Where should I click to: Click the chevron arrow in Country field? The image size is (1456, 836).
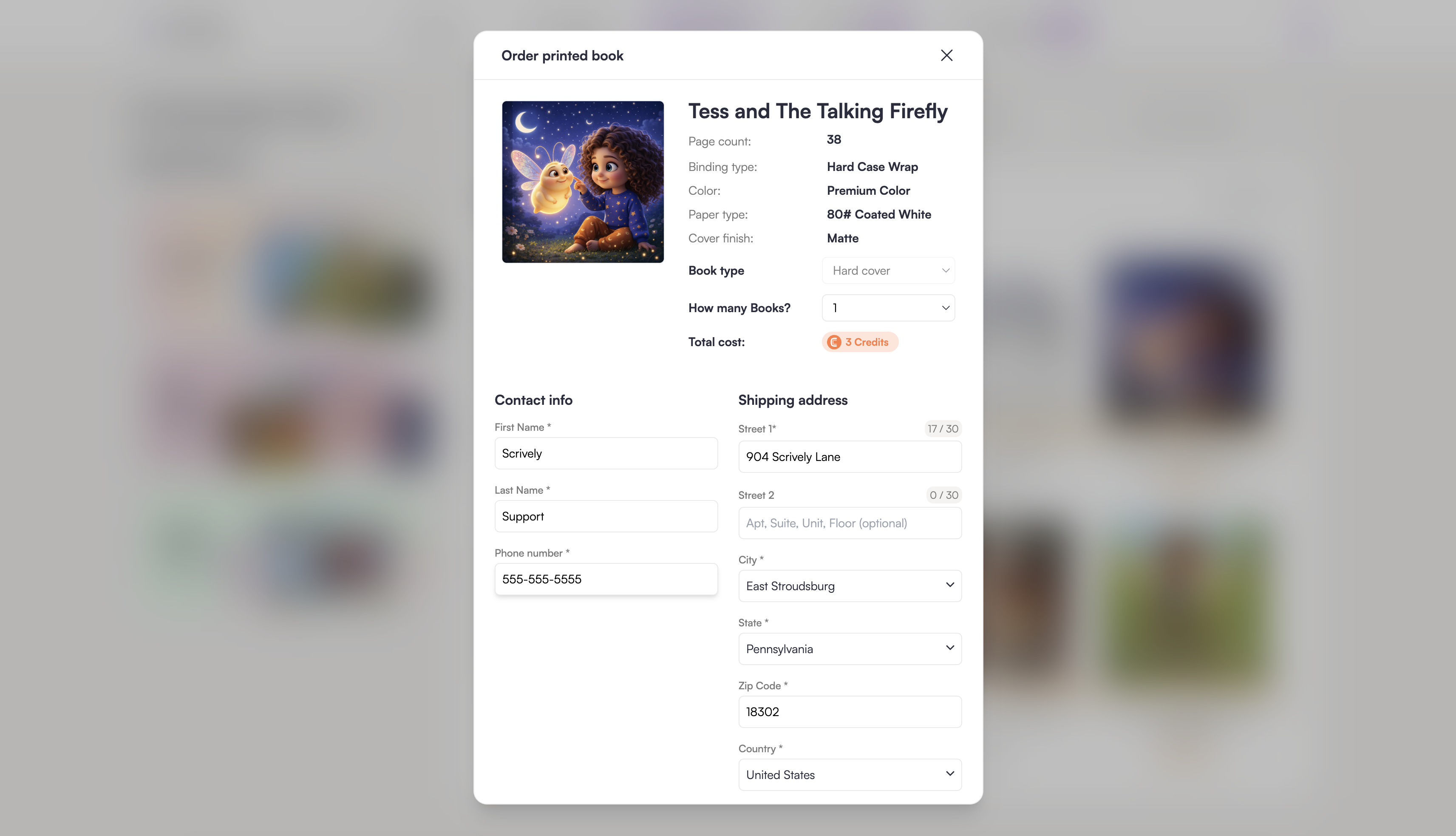(950, 774)
